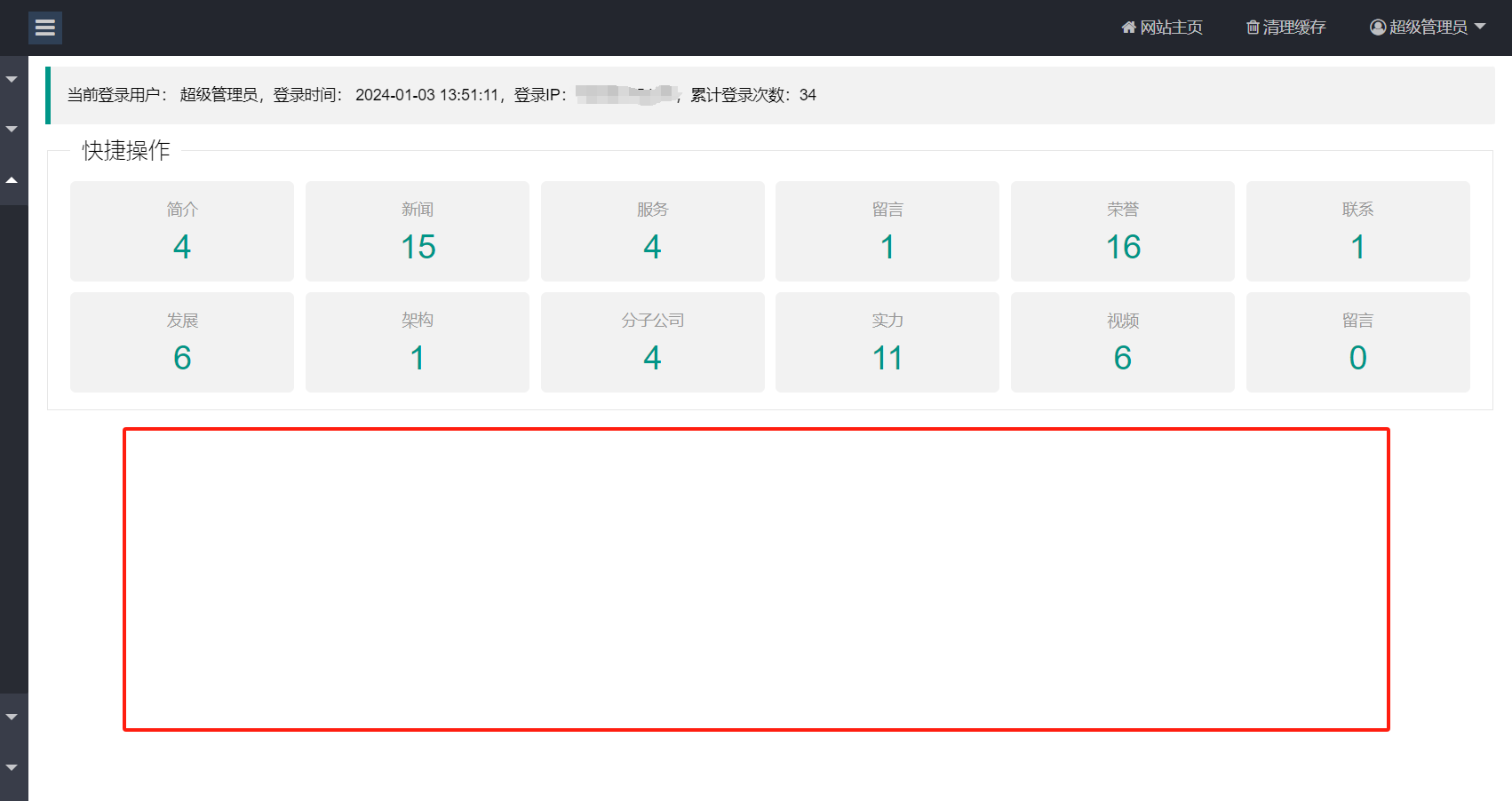Select the 视频 shortcut card
The height and width of the screenshot is (801, 1512).
1123,342
